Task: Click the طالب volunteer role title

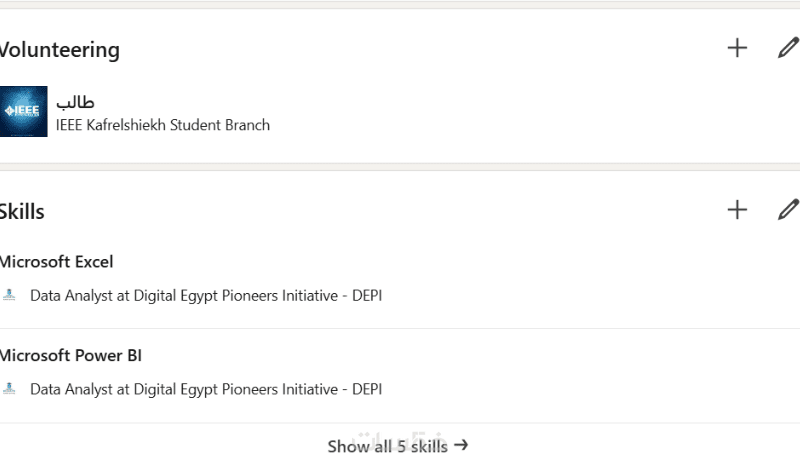Action: tap(75, 102)
